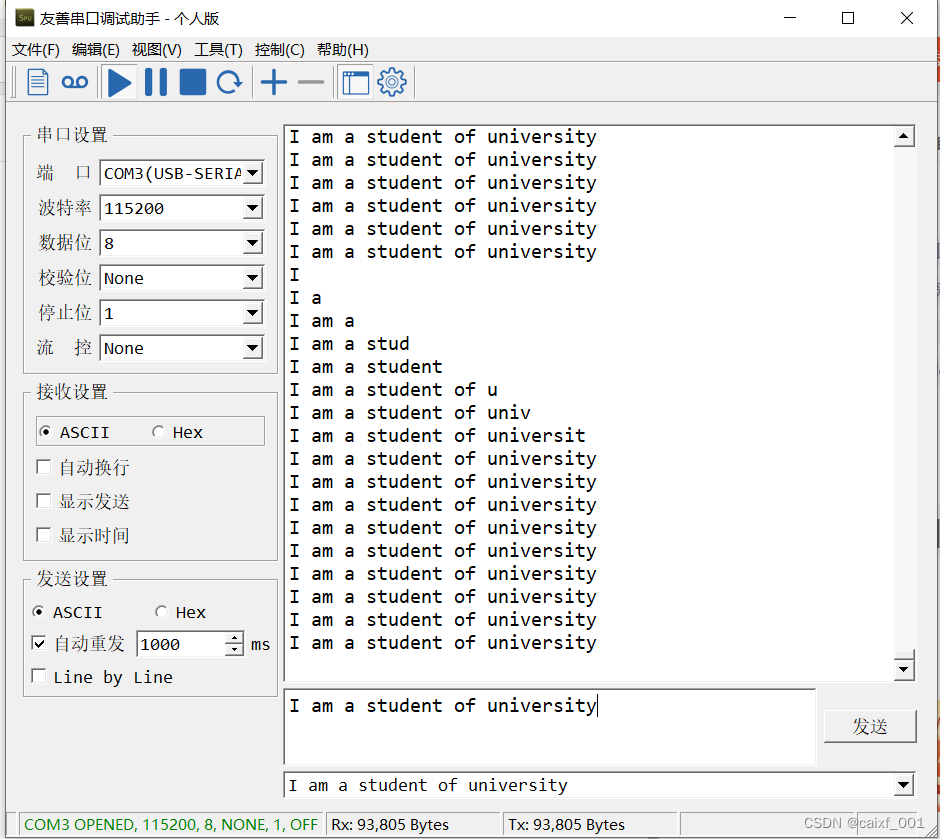Click in the send message text box
This screenshot has height=839, width=940.
pyautogui.click(x=550, y=727)
